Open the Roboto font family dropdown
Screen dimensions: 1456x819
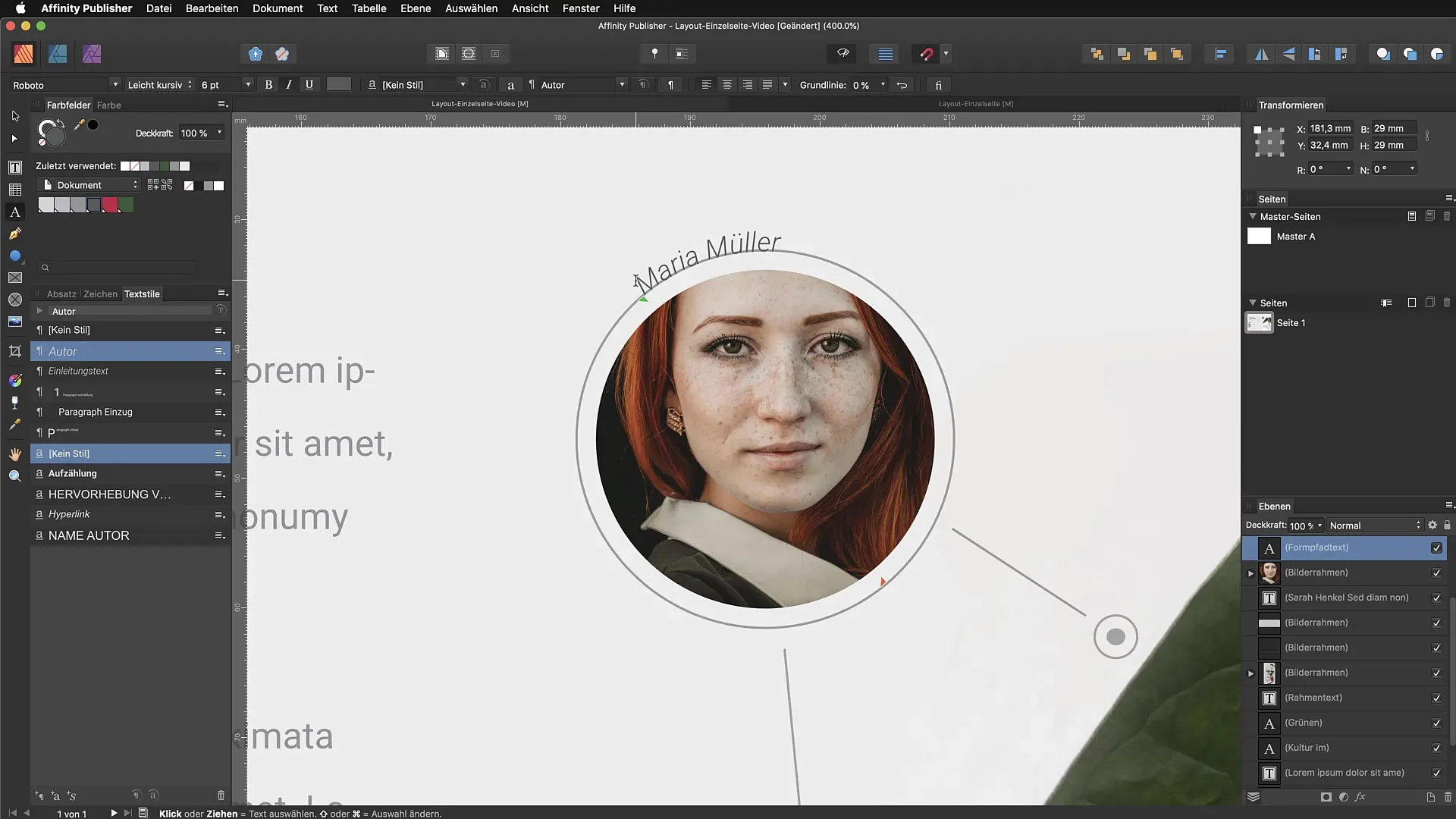click(115, 85)
